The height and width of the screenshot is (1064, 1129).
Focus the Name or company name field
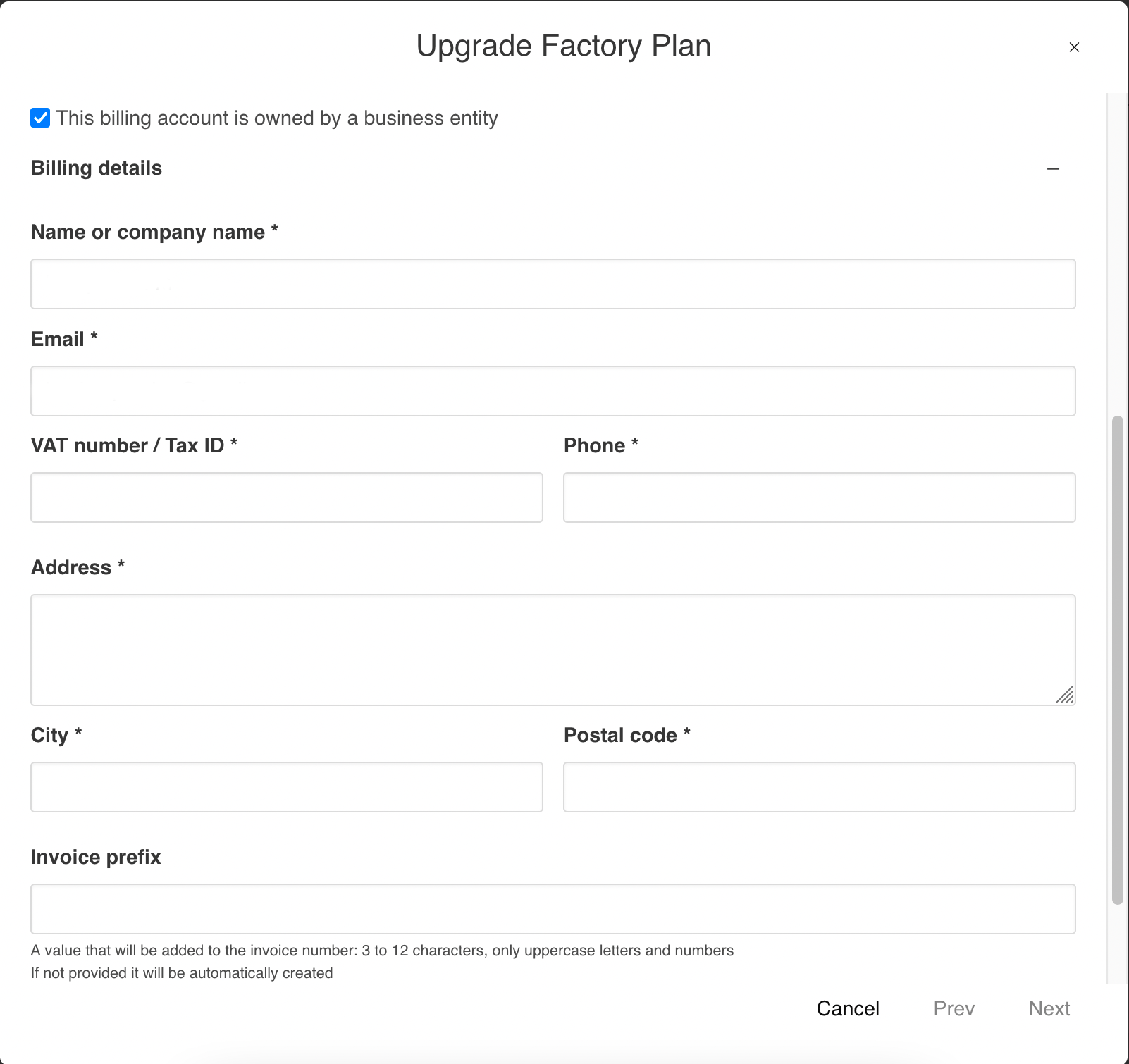(553, 284)
